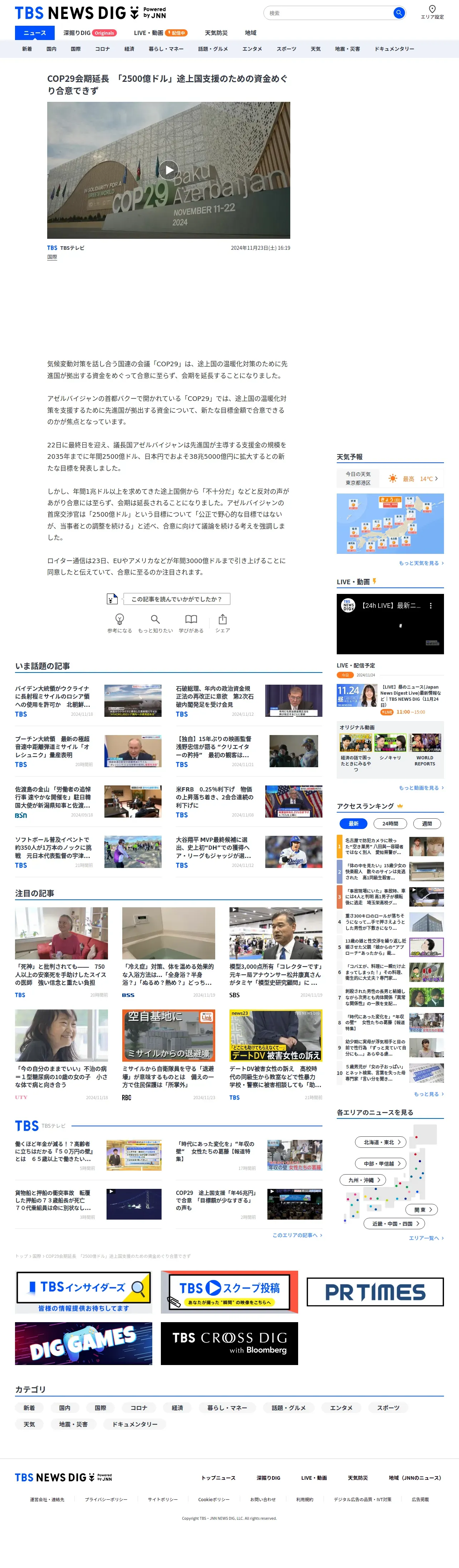This screenshot has height=1568, width=459.
Task: Click the 'プライバシーポリシー' footer link
Action: pyautogui.click(x=106, y=1499)
